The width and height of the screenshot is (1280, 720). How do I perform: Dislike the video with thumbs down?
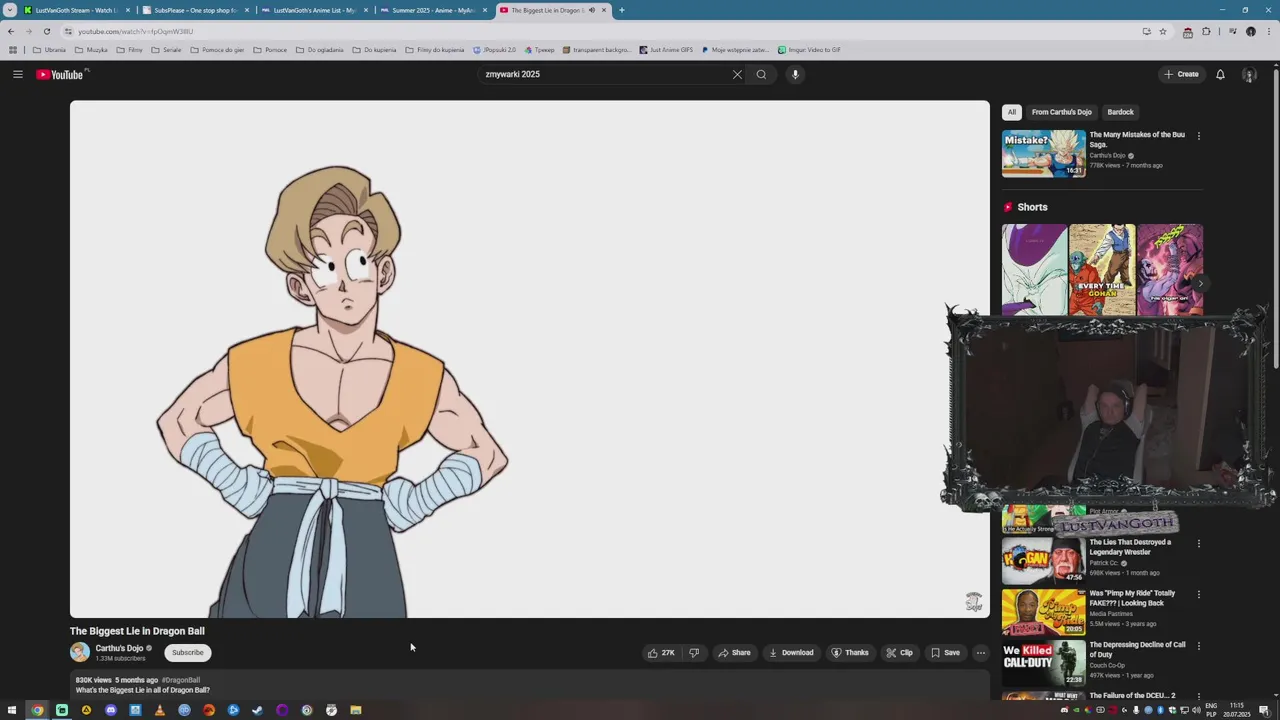point(694,653)
